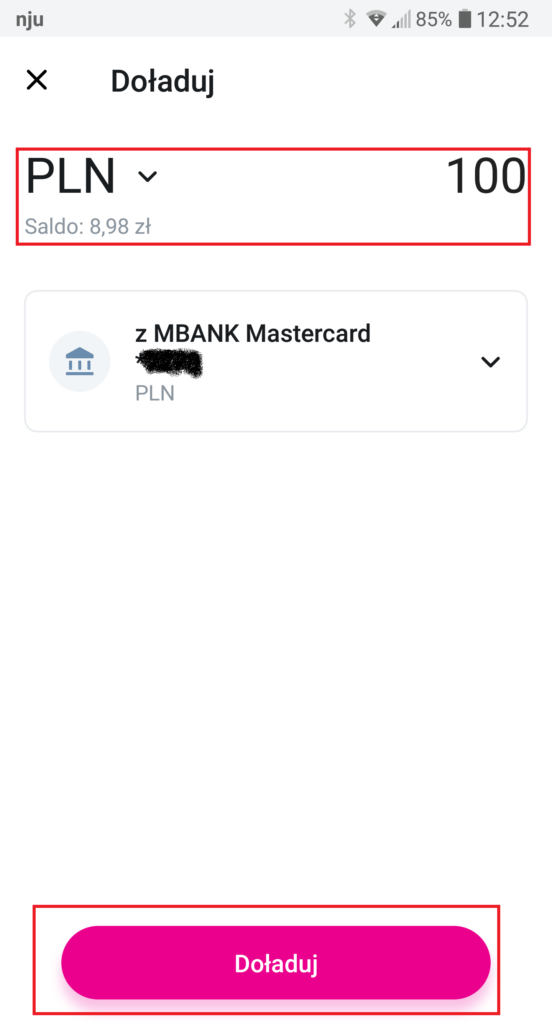
Task: Tap the Wi-Fi icon in status bar
Action: [x=376, y=19]
